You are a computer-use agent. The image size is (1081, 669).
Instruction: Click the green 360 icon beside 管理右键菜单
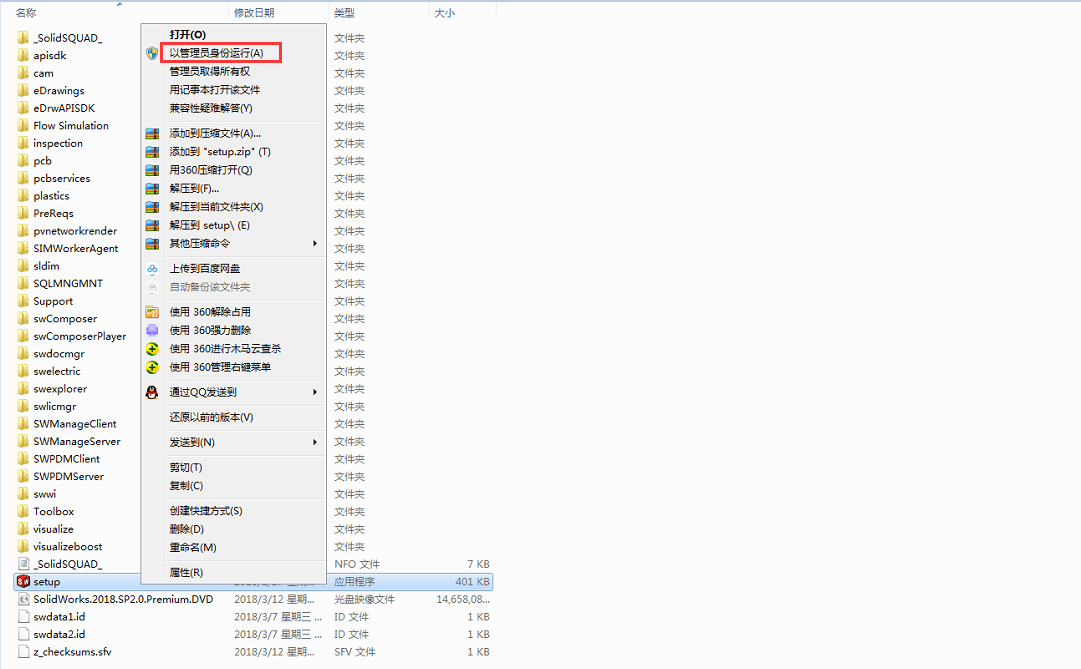click(x=152, y=368)
